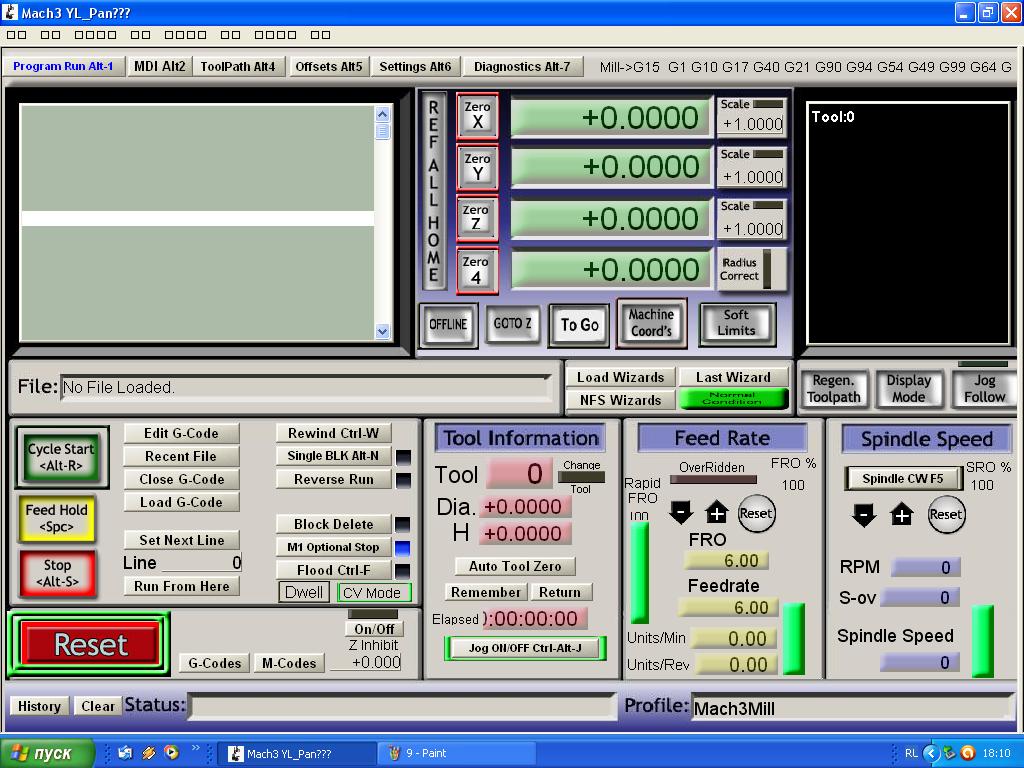Viewport: 1024px width, 768px height.
Task: Click the Edit G-Code button
Action: 182,434
